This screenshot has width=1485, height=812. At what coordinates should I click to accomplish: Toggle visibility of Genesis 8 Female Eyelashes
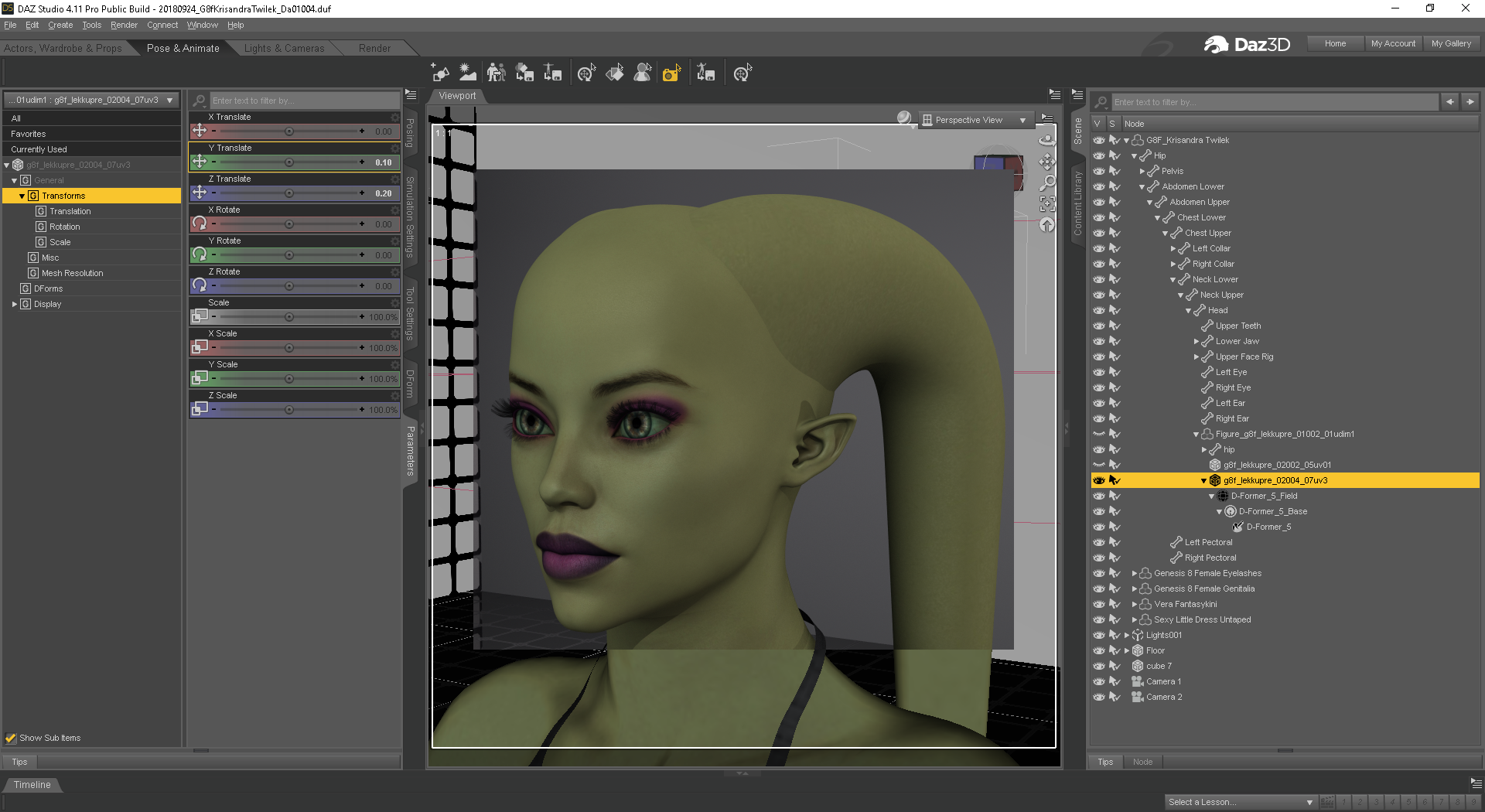[1099, 573]
